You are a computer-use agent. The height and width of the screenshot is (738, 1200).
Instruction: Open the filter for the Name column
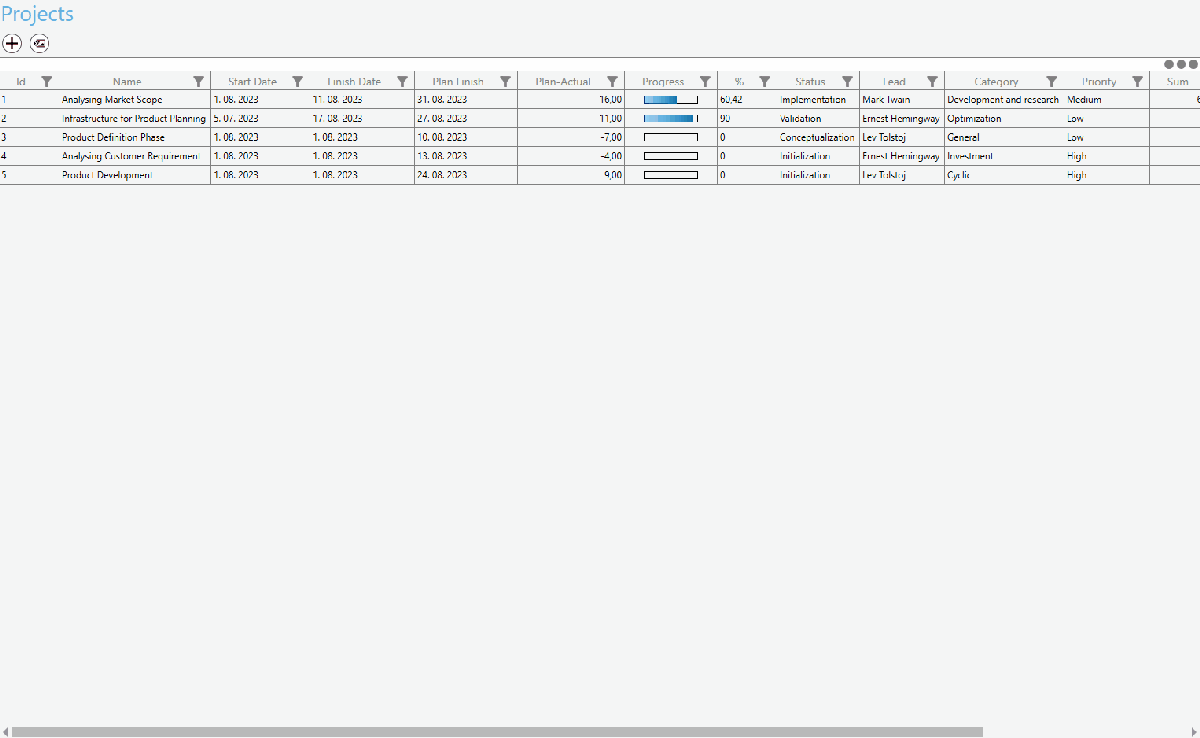coord(199,82)
